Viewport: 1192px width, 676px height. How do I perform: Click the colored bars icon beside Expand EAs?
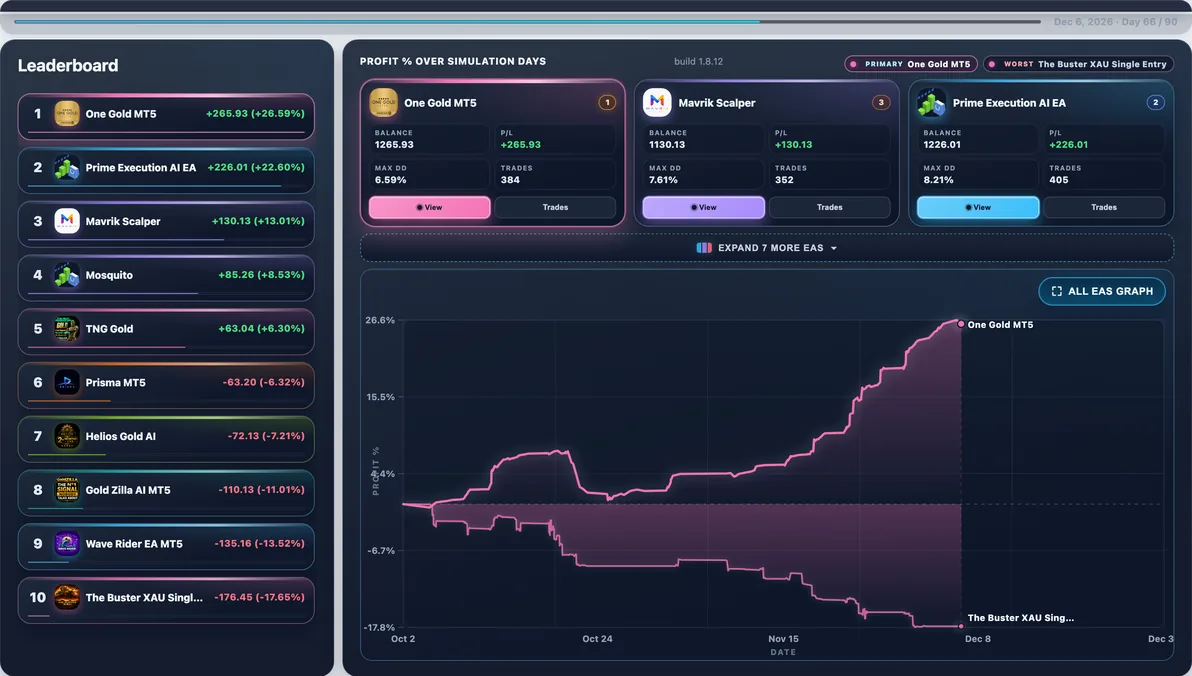click(704, 248)
